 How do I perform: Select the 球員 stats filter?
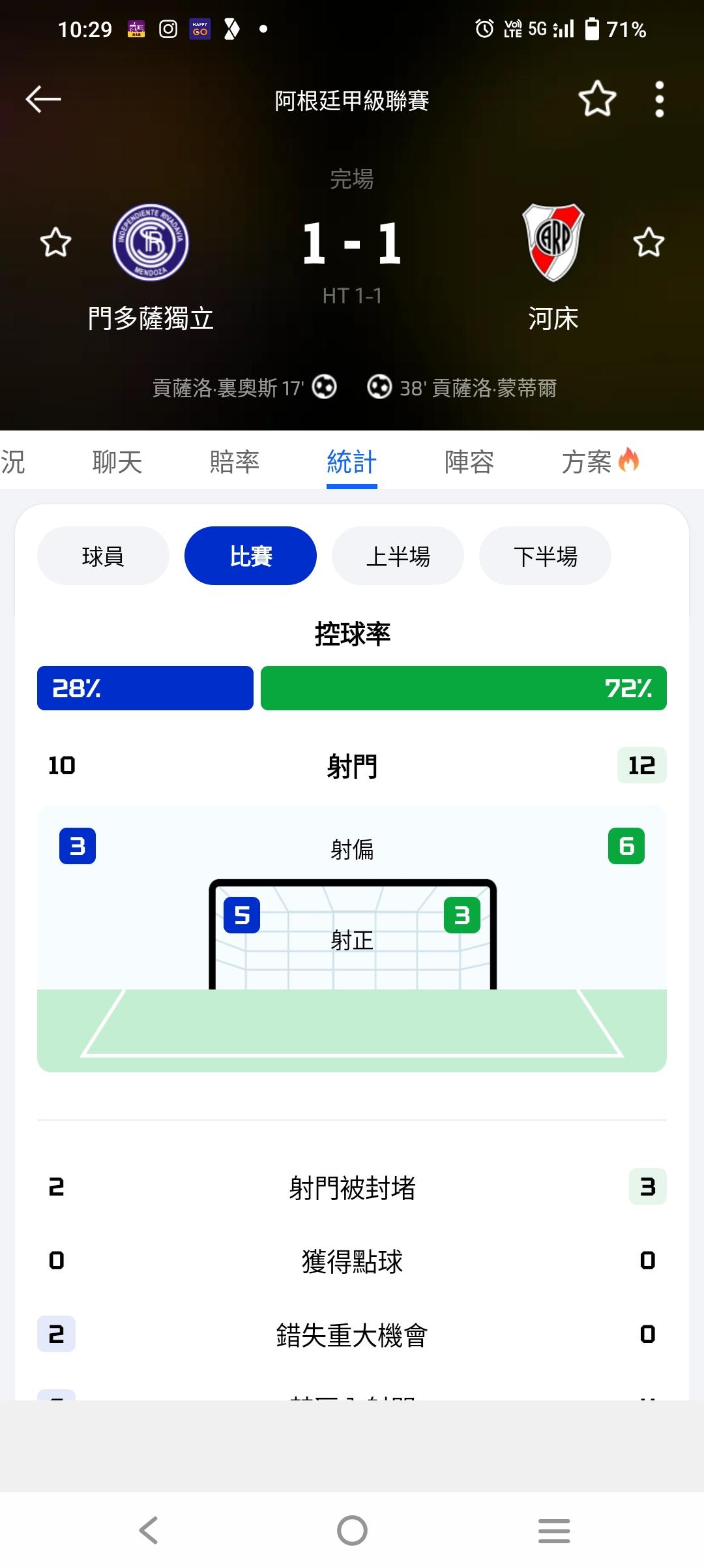click(103, 556)
